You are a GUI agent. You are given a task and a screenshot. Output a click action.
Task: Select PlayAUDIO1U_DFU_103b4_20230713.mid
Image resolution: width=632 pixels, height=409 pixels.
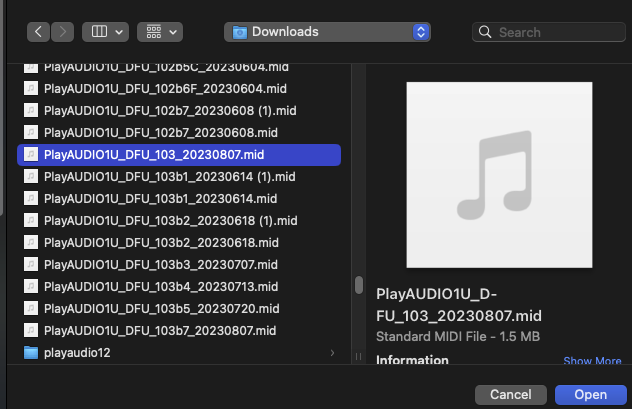(x=179, y=287)
